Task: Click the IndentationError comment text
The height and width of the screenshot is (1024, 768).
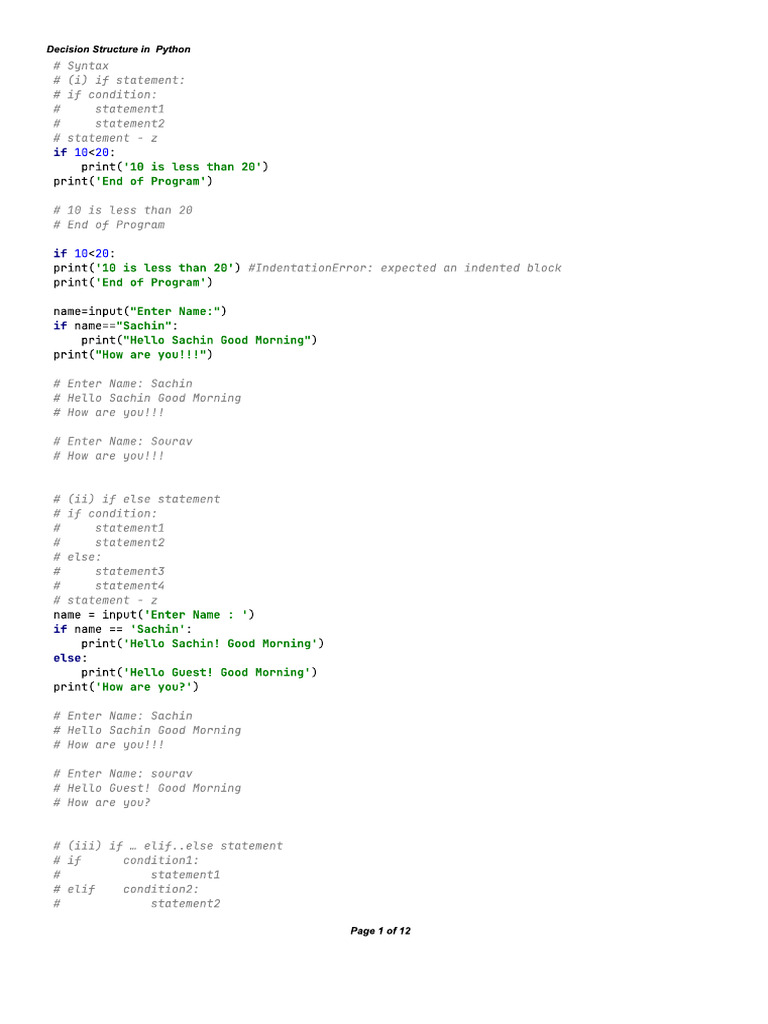Action: (404, 268)
